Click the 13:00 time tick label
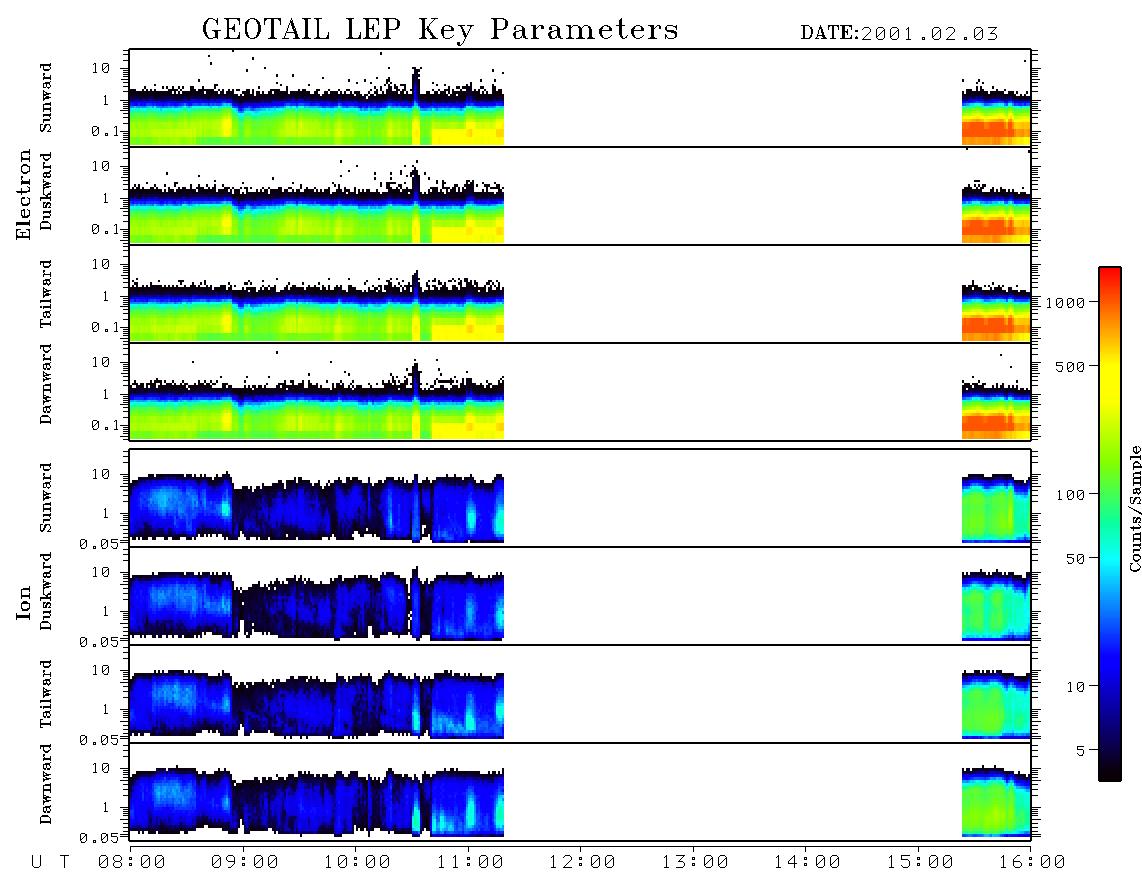The image size is (1142, 880). (x=695, y=862)
